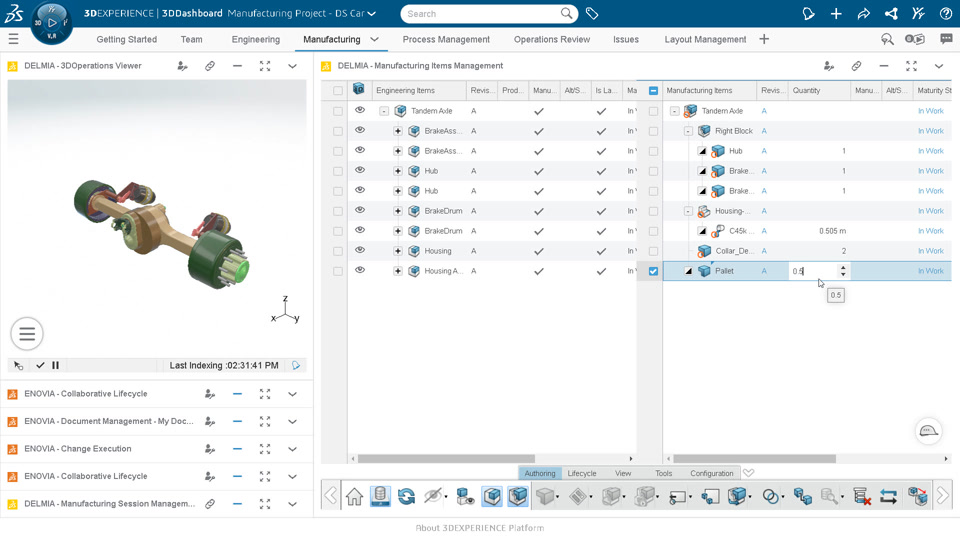The height and width of the screenshot is (540, 960).
Task: Click the user share icon in 3DOperations Viewer header
Action: [x=182, y=66]
